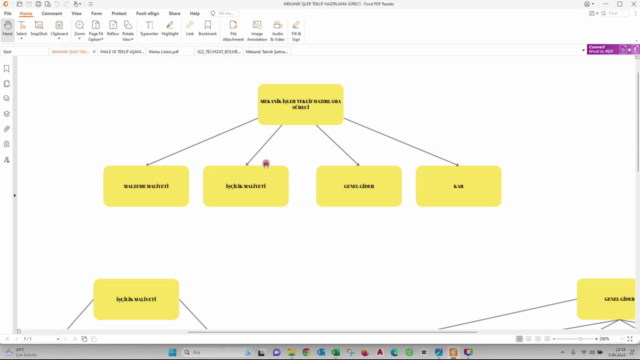
Task: Open the File Attachment tool
Action: coord(233,31)
